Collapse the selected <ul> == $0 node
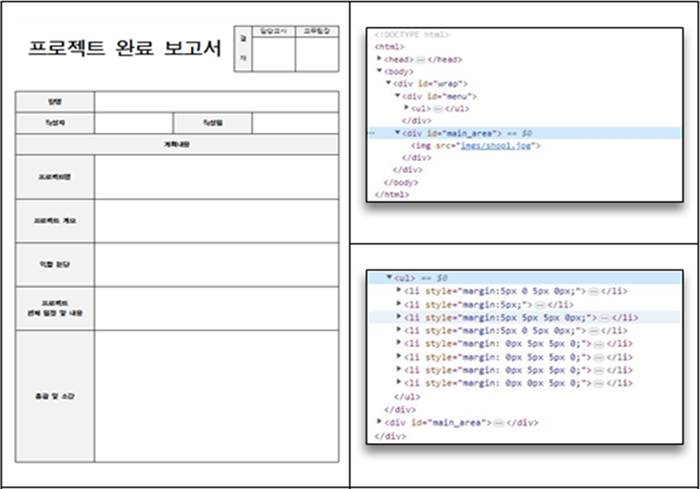Screen dimensions: 700x489 coord(389,277)
